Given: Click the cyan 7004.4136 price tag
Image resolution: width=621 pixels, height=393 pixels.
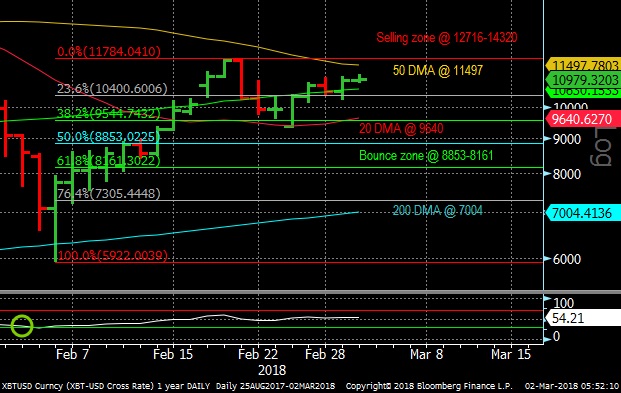Looking at the screenshot, I should (583, 213).
